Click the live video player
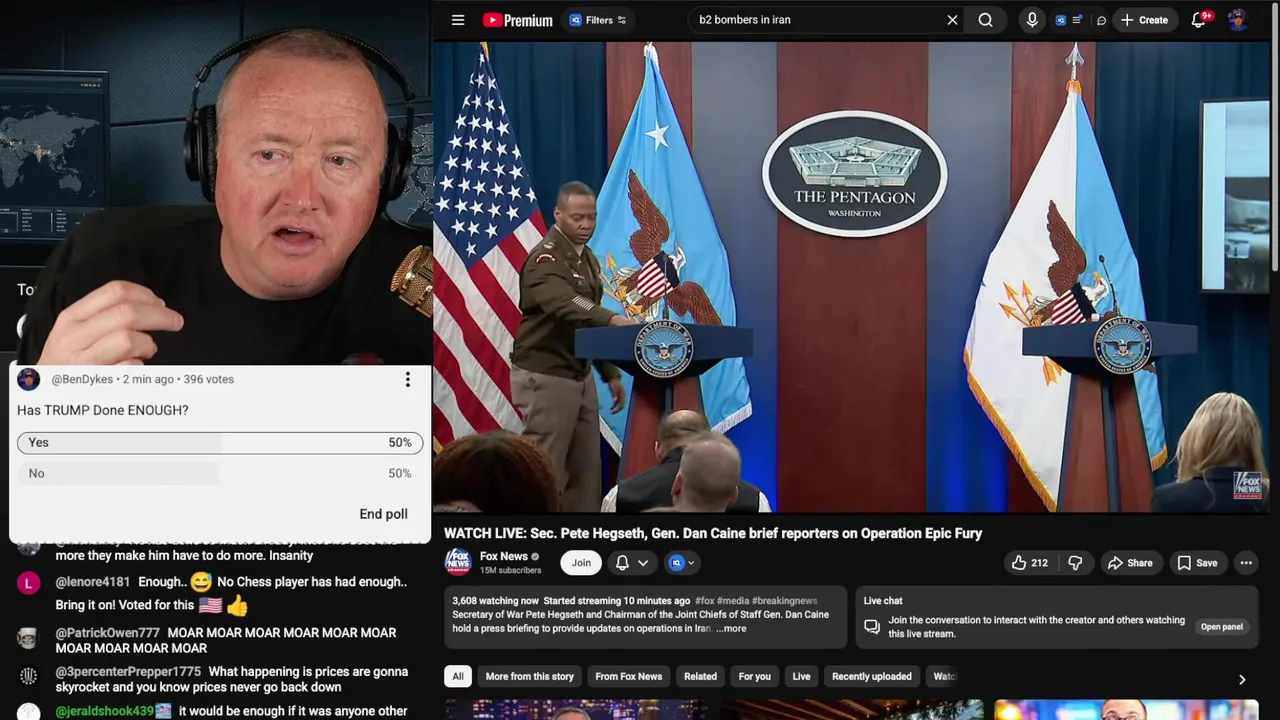 click(x=851, y=276)
